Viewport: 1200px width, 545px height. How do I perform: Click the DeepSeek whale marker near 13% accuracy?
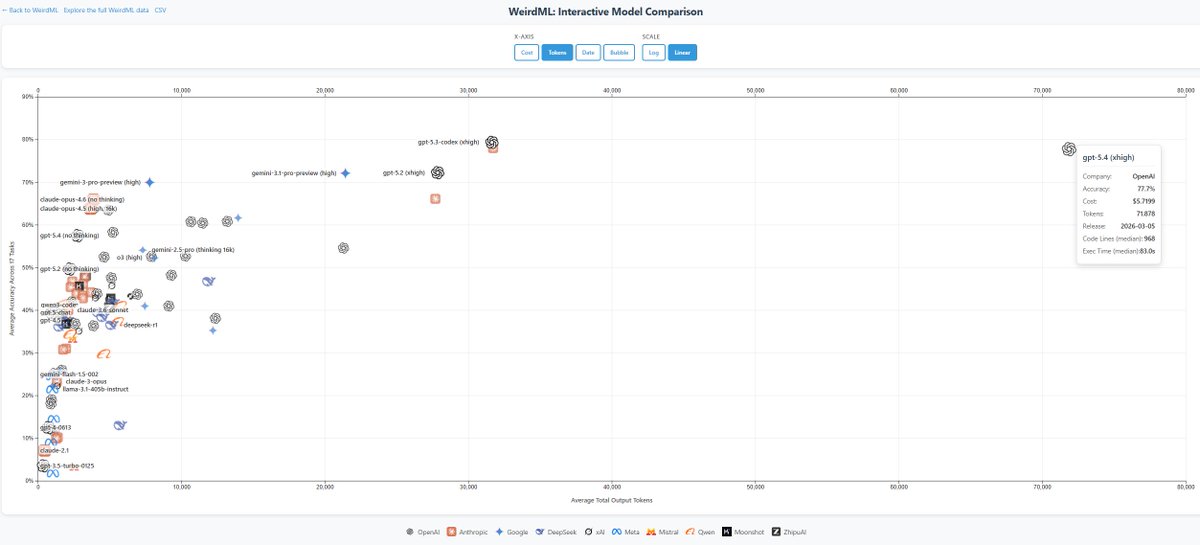click(120, 426)
